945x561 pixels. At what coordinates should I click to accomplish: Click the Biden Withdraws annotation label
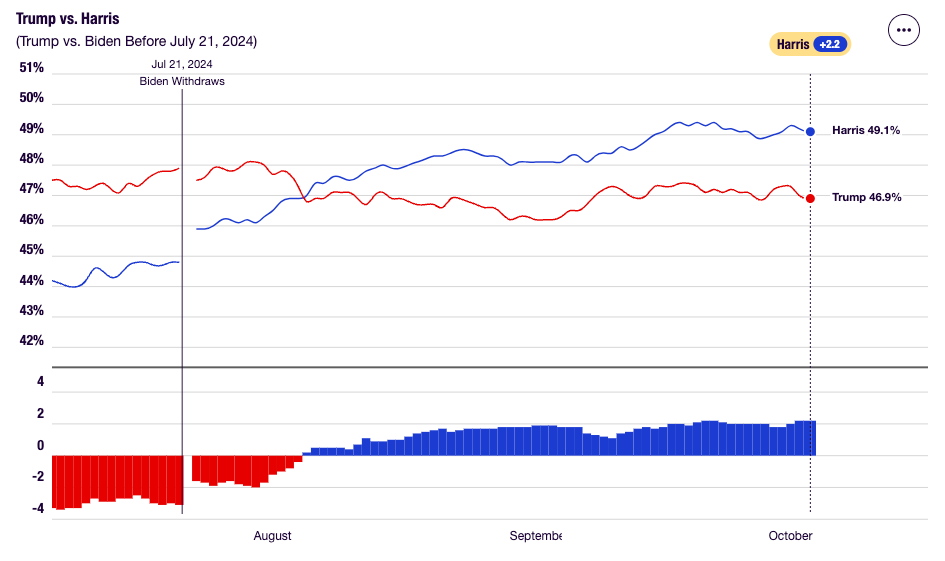coord(182,81)
